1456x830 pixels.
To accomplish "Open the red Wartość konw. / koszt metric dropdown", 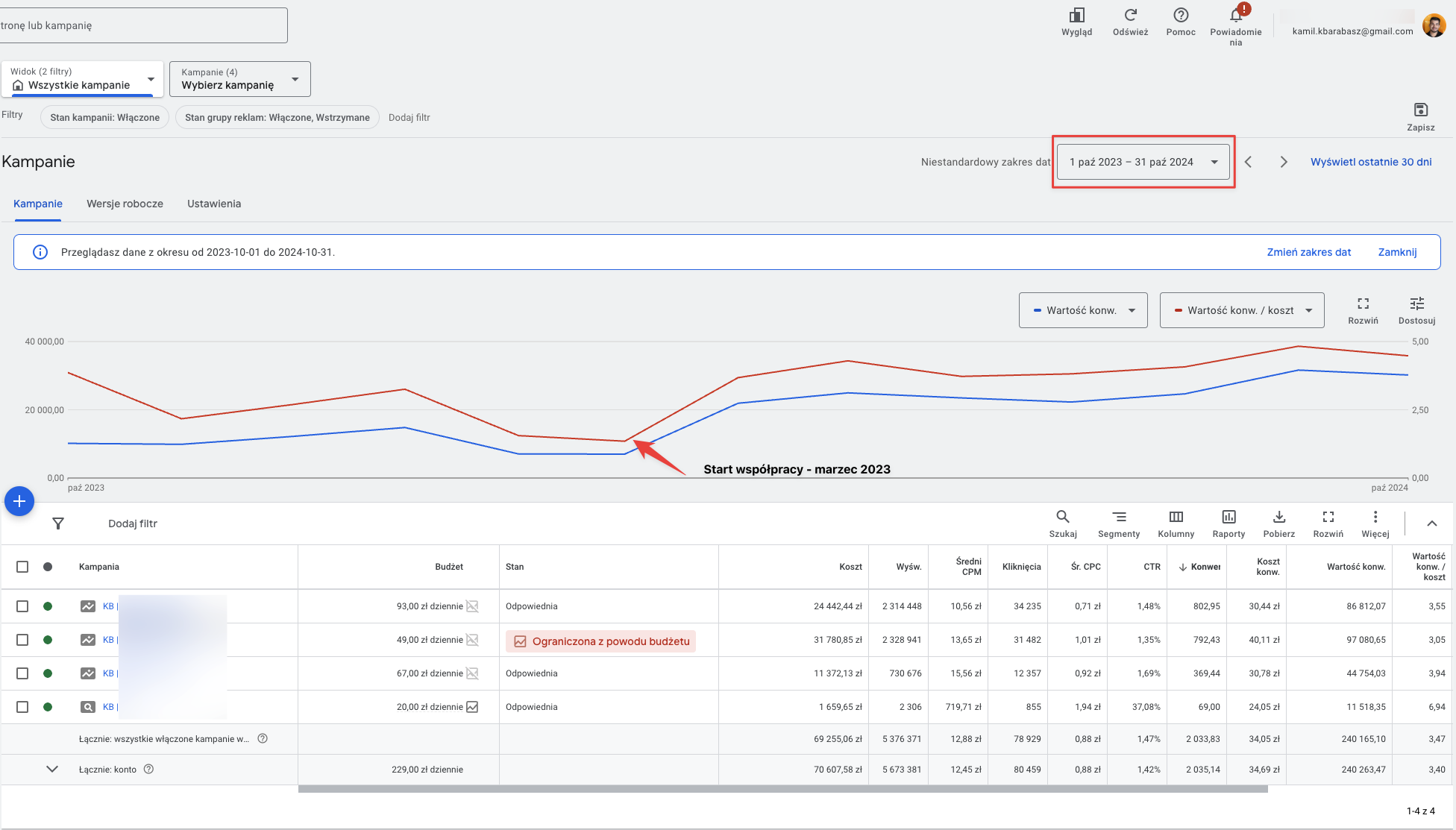I will coord(1242,310).
